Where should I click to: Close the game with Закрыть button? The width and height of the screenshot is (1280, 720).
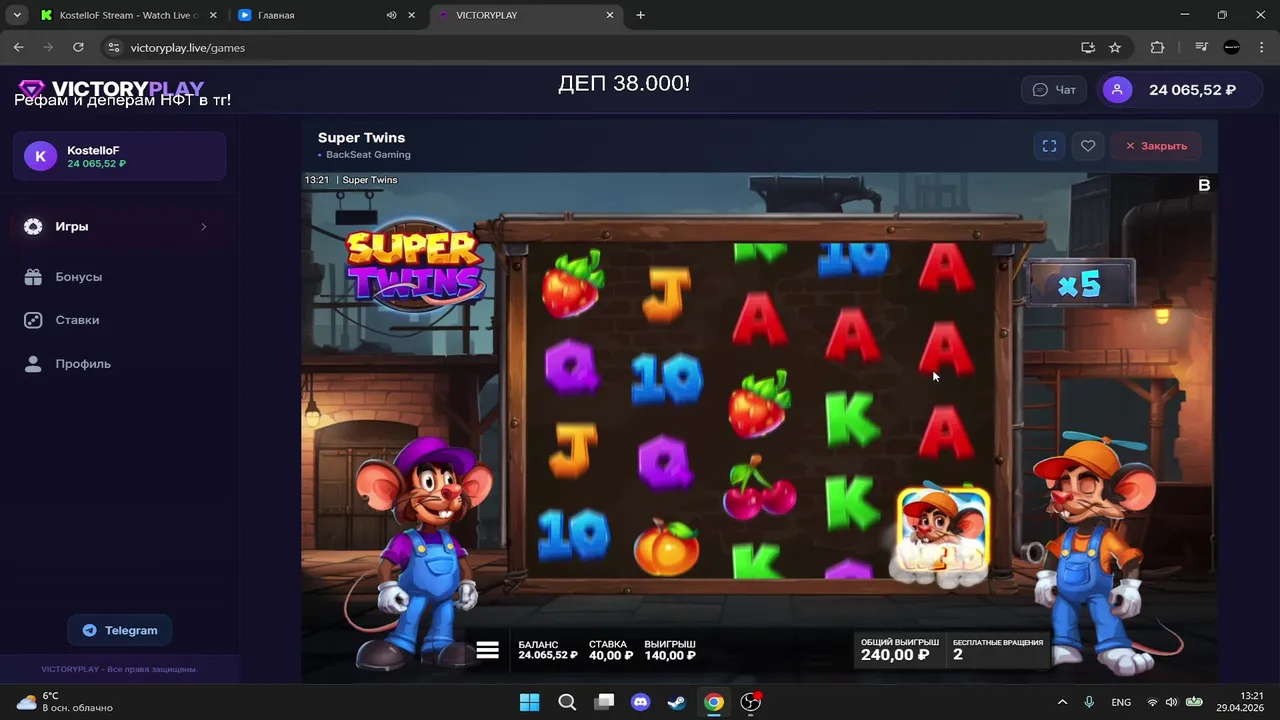[x=1156, y=146]
